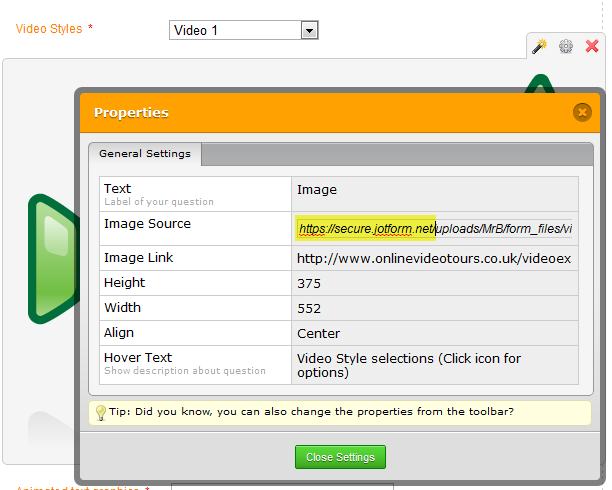The height and width of the screenshot is (490, 612).
Task: Switch to the General Settings tab
Action: pos(146,154)
